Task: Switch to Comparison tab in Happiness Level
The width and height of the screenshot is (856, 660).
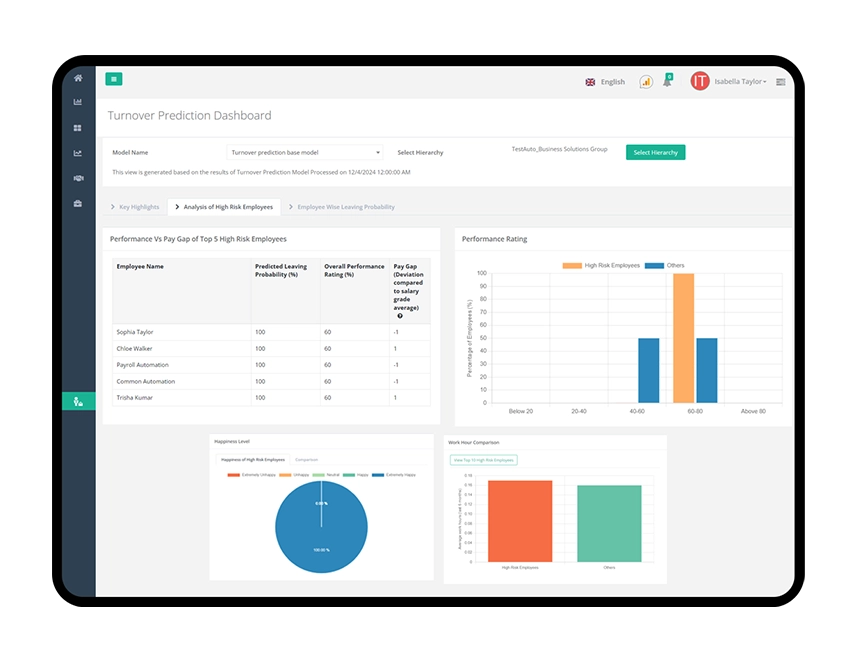Action: 306,460
